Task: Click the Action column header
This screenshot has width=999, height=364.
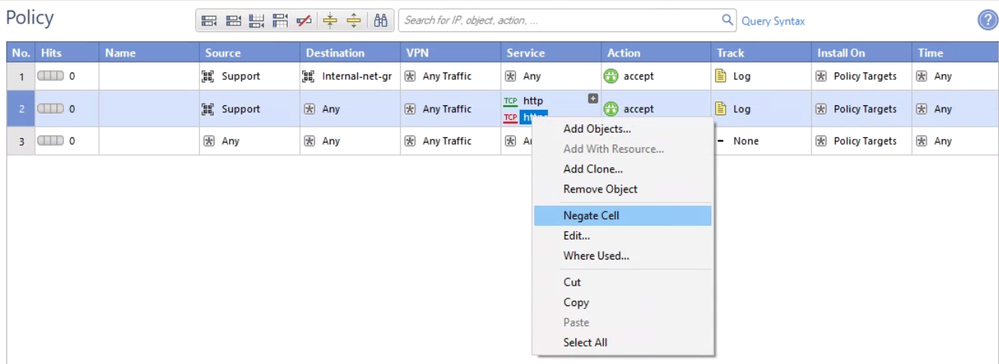Action: (657, 53)
